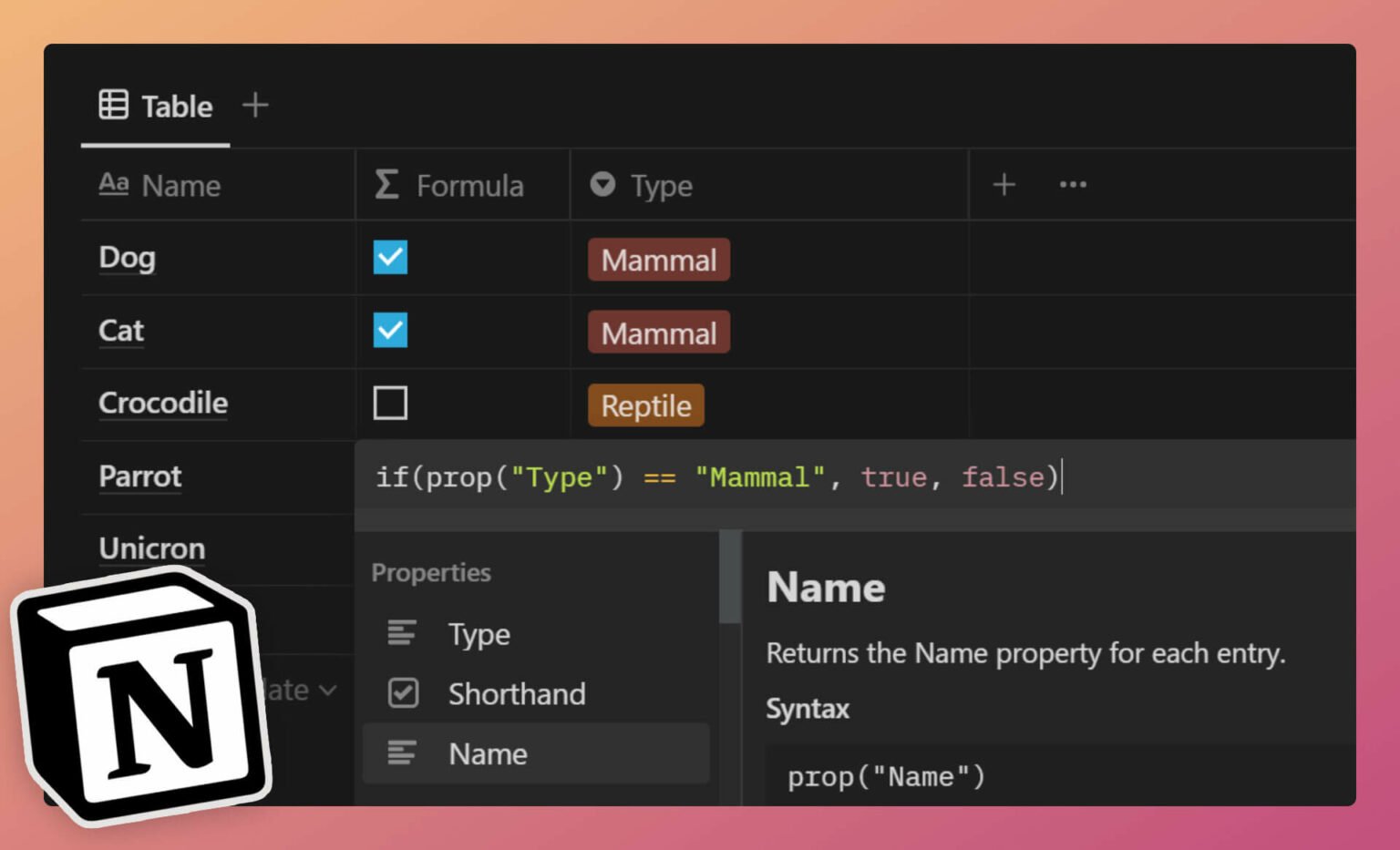Click the plus icon to add a column

click(x=1004, y=185)
